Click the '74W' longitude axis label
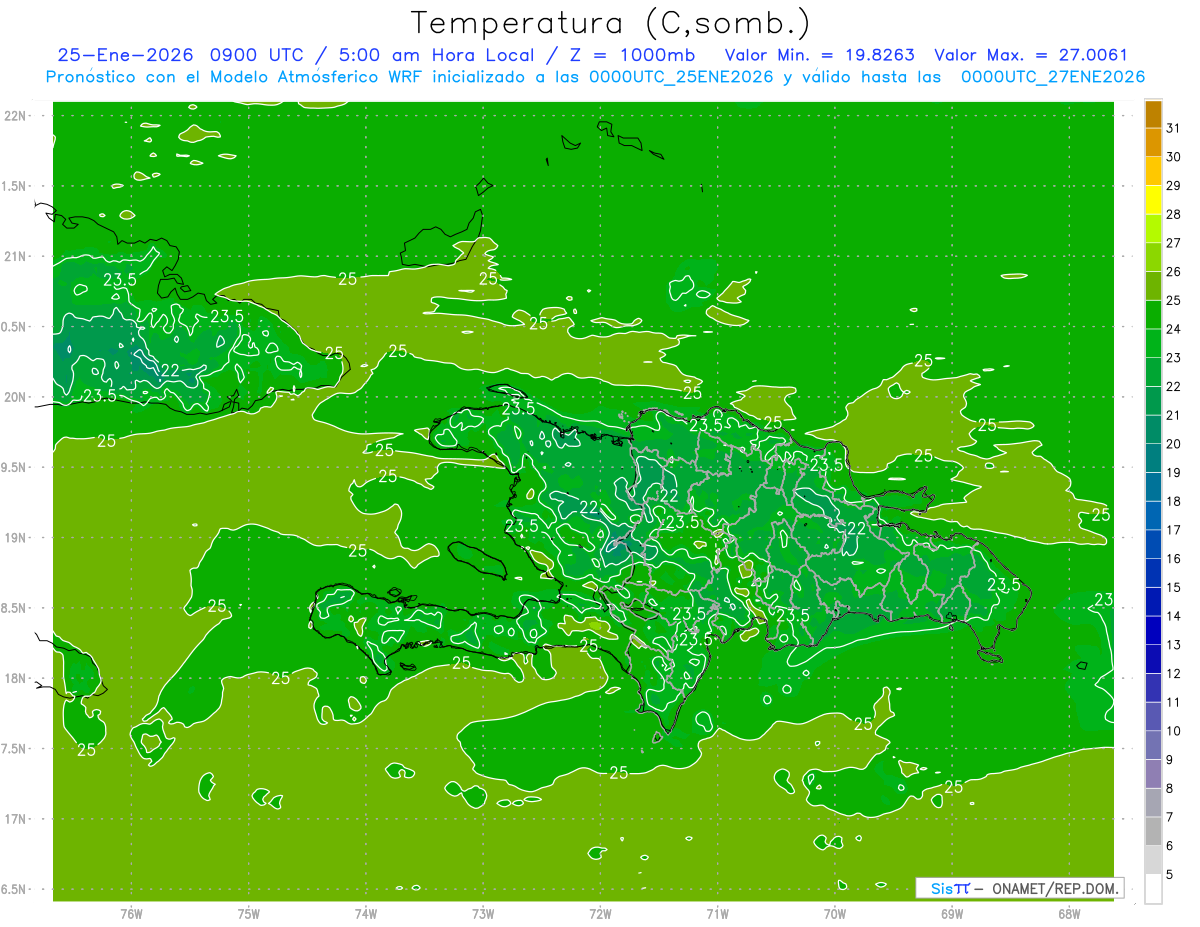This screenshot has height=927, width=1200. (x=366, y=914)
